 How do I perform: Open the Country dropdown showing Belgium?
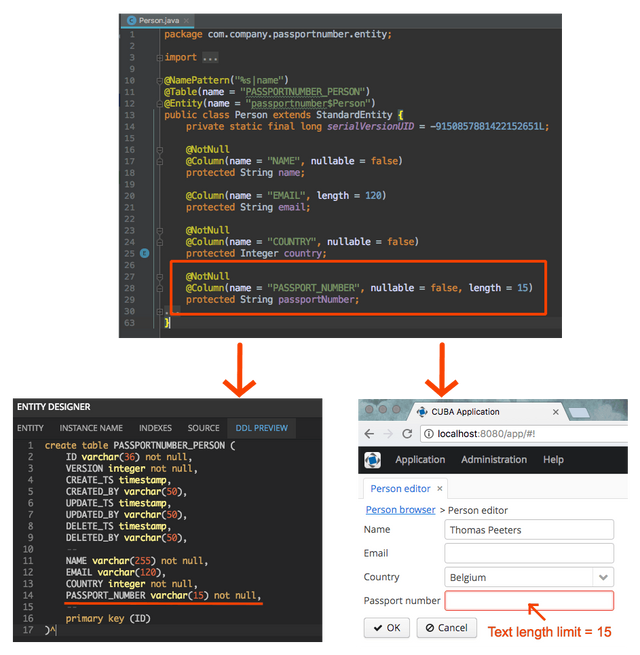coord(529,577)
